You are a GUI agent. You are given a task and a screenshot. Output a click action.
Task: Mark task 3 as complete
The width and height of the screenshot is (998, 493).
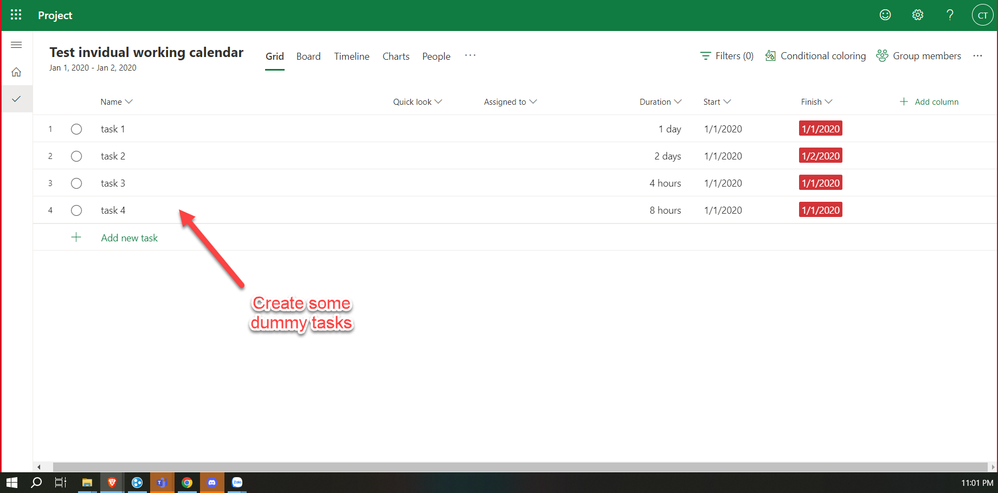click(x=76, y=183)
